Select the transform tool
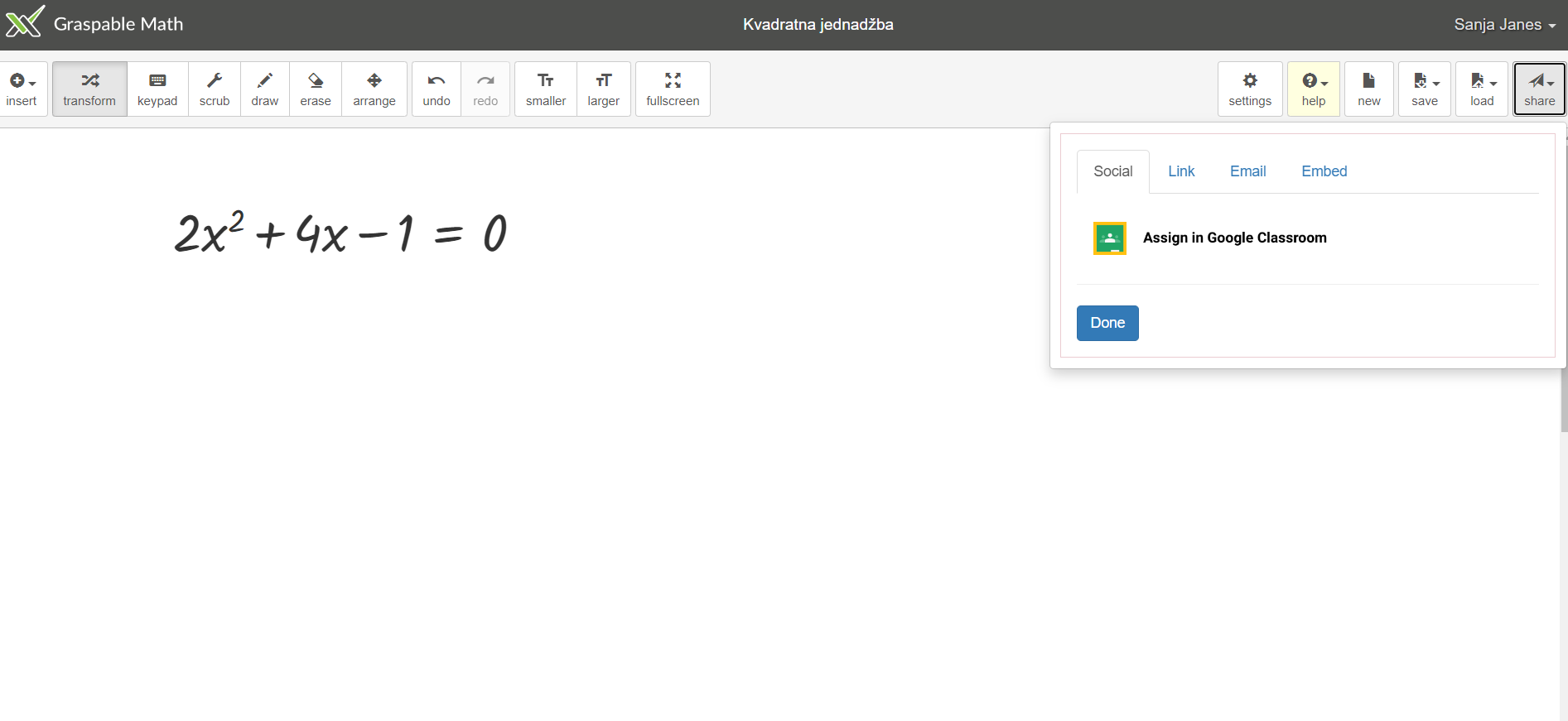Image resolution: width=1568 pixels, height=721 pixels. pos(89,89)
